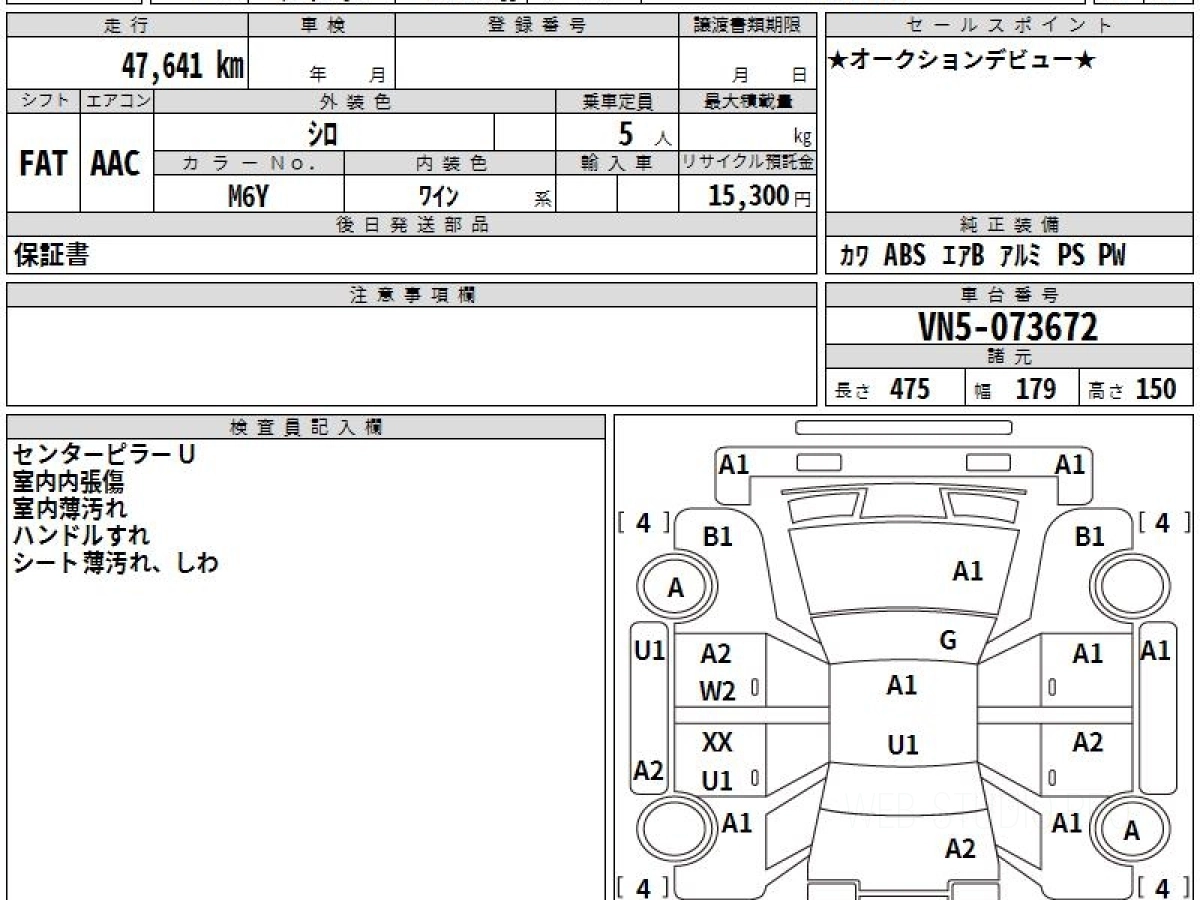Click the 諸元 header
1200x900 pixels.
coord(1010,357)
